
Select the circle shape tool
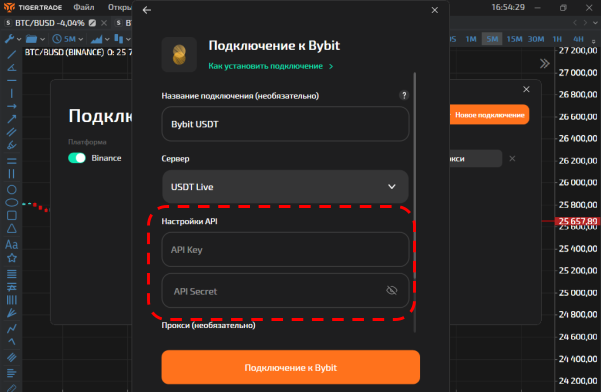[11, 189]
